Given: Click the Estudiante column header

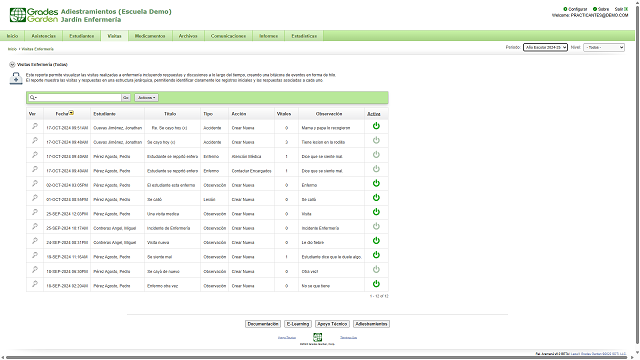Looking at the screenshot, I should [104, 114].
